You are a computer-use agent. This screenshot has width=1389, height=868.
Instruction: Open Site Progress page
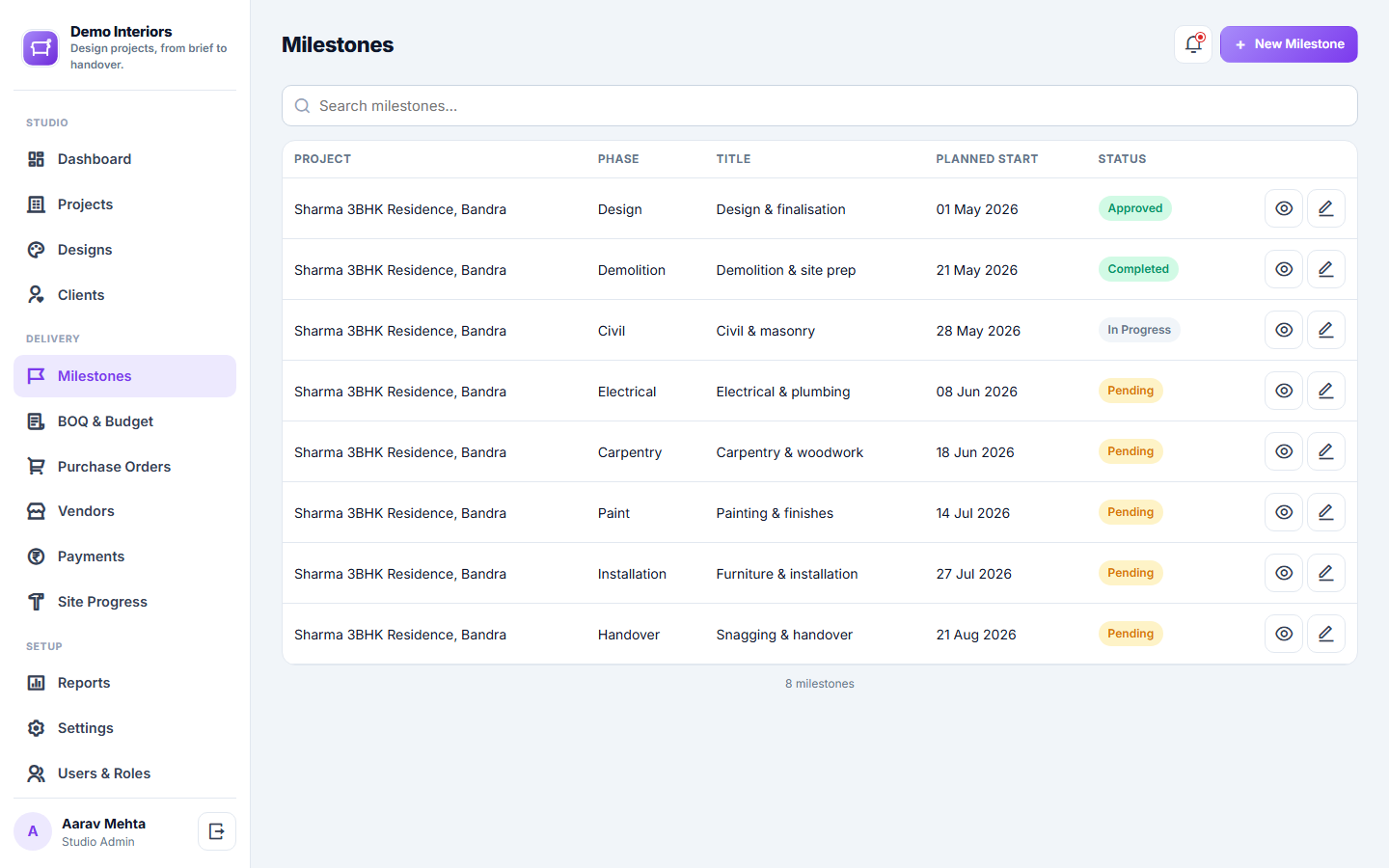(x=124, y=602)
